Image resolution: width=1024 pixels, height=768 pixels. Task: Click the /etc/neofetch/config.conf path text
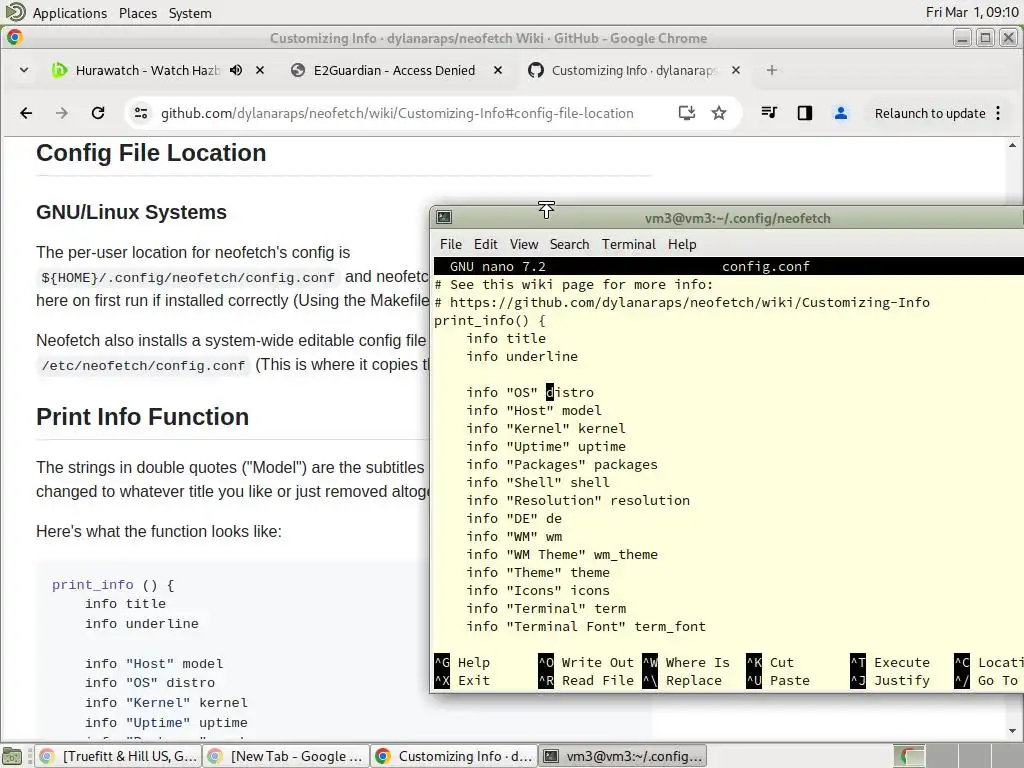(143, 365)
